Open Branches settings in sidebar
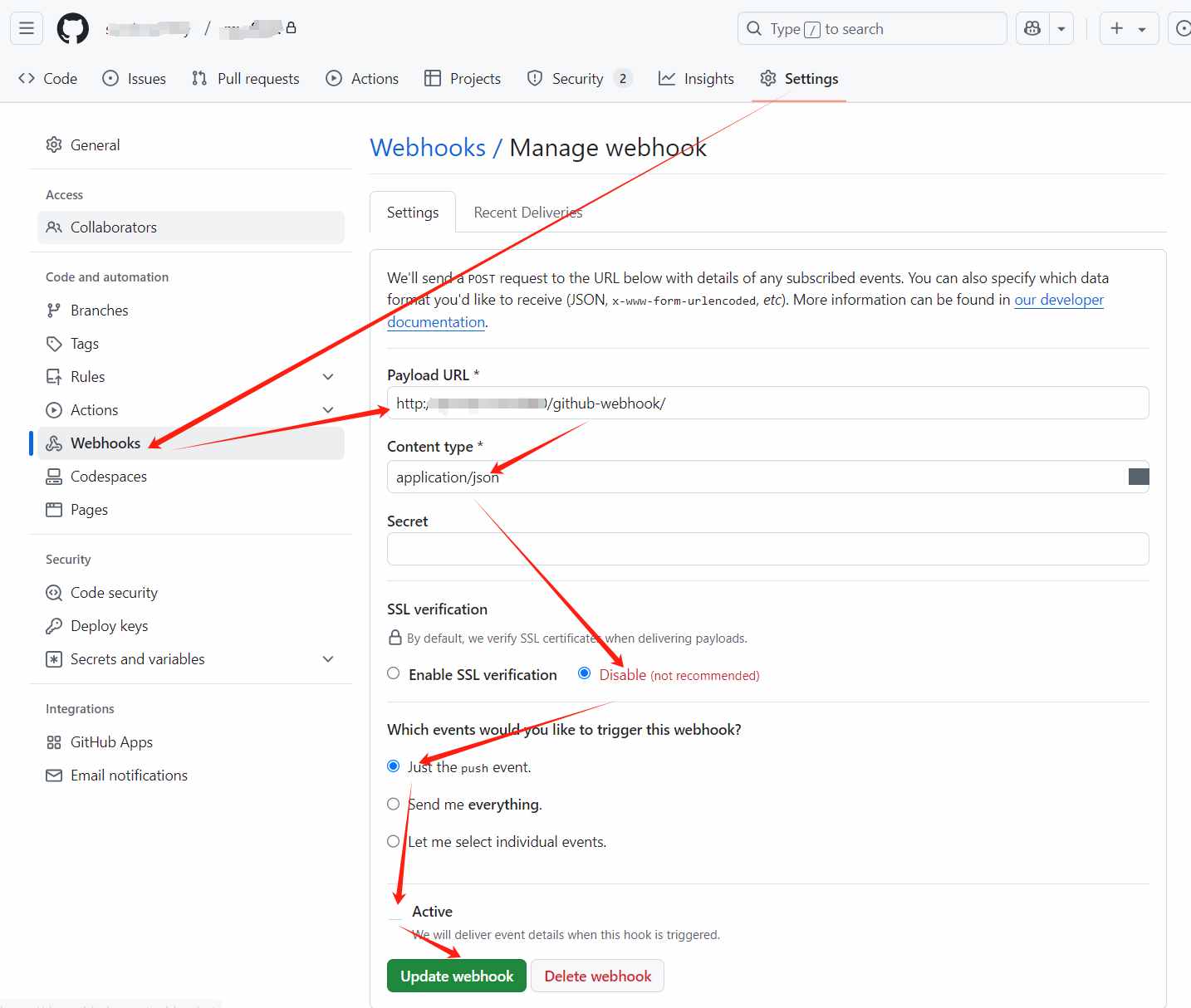The image size is (1191, 1008). [x=191, y=311]
